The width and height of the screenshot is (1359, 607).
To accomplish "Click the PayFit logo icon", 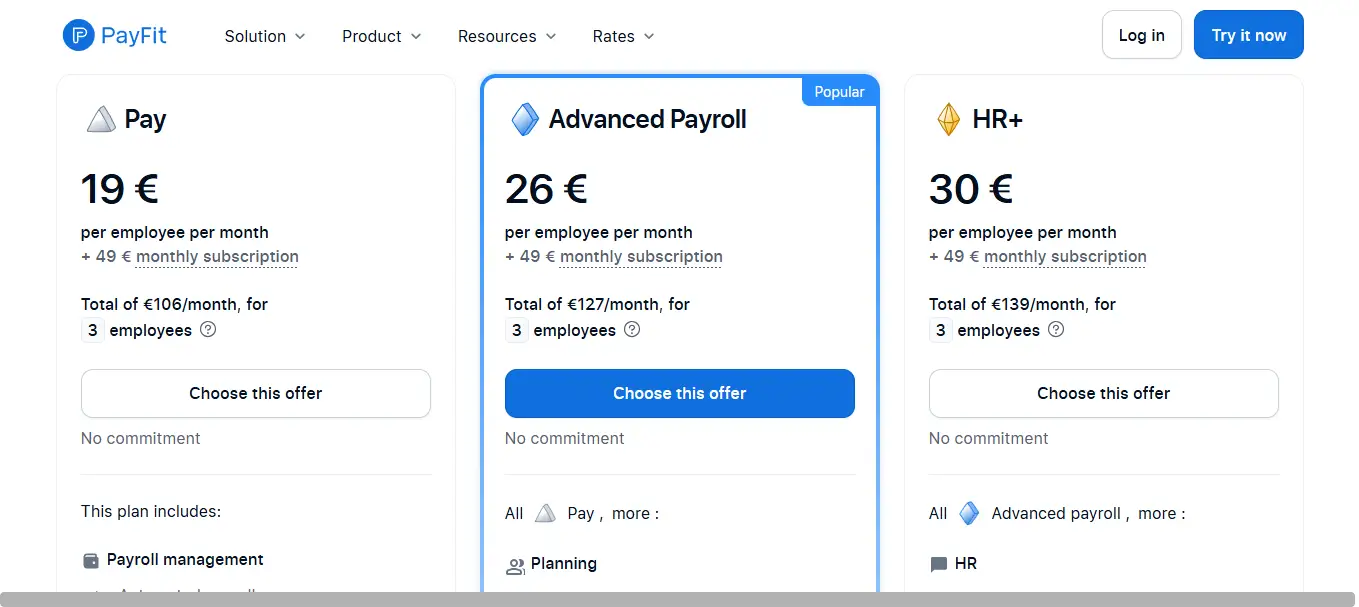I will coord(78,36).
